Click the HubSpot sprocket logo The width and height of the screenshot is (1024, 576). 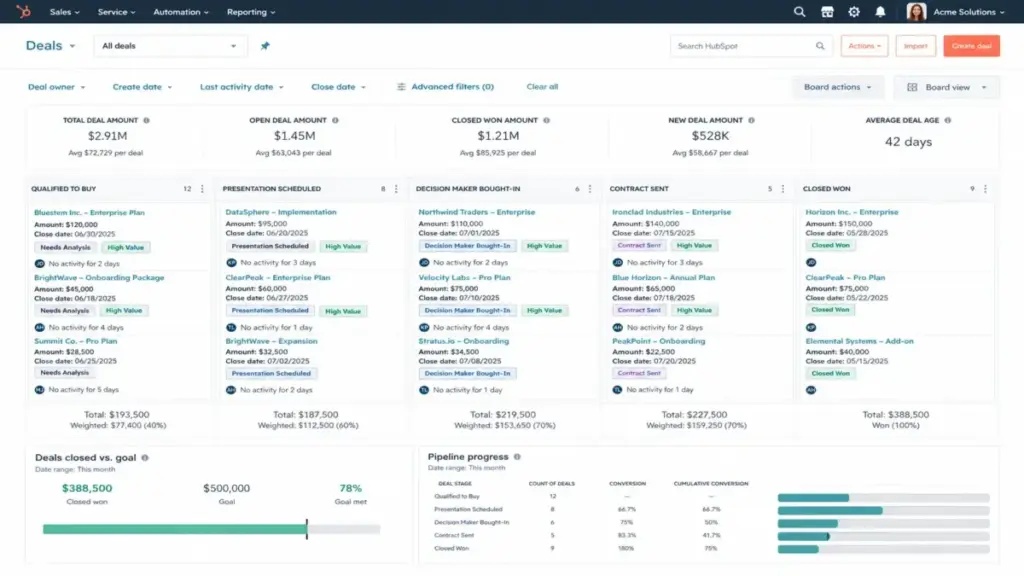pyautogui.click(x=24, y=12)
